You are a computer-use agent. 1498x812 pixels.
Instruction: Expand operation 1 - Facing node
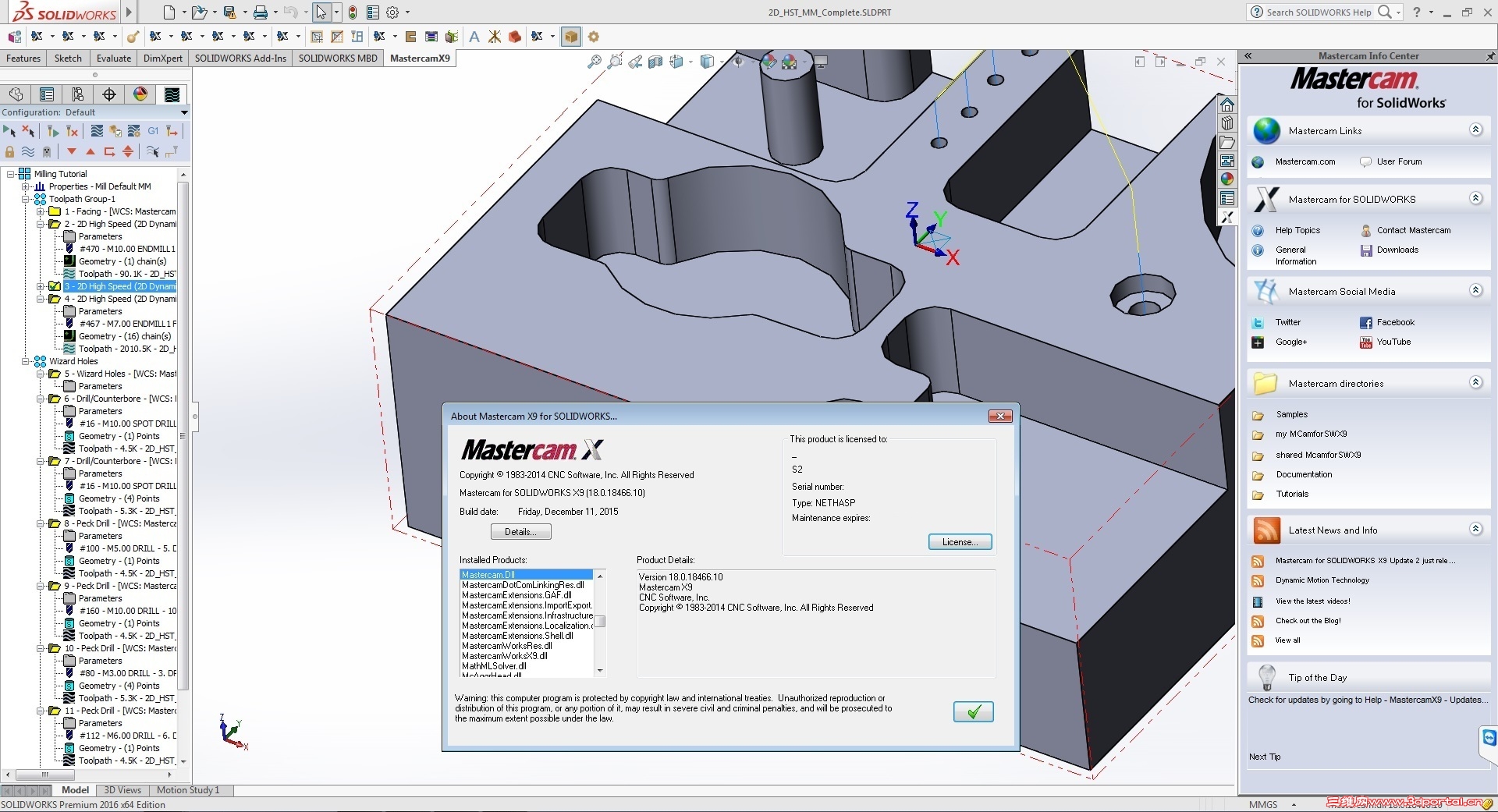(41, 211)
